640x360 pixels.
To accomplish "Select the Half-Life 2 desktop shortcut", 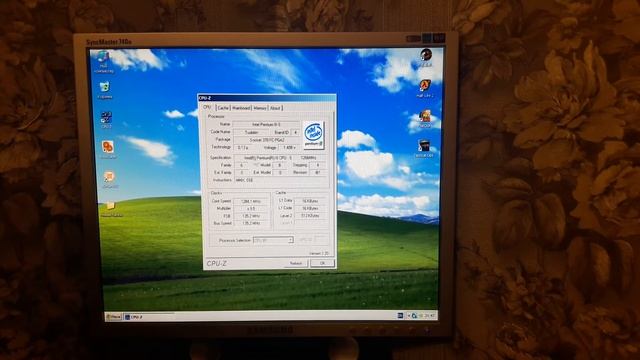I will (x=425, y=85).
